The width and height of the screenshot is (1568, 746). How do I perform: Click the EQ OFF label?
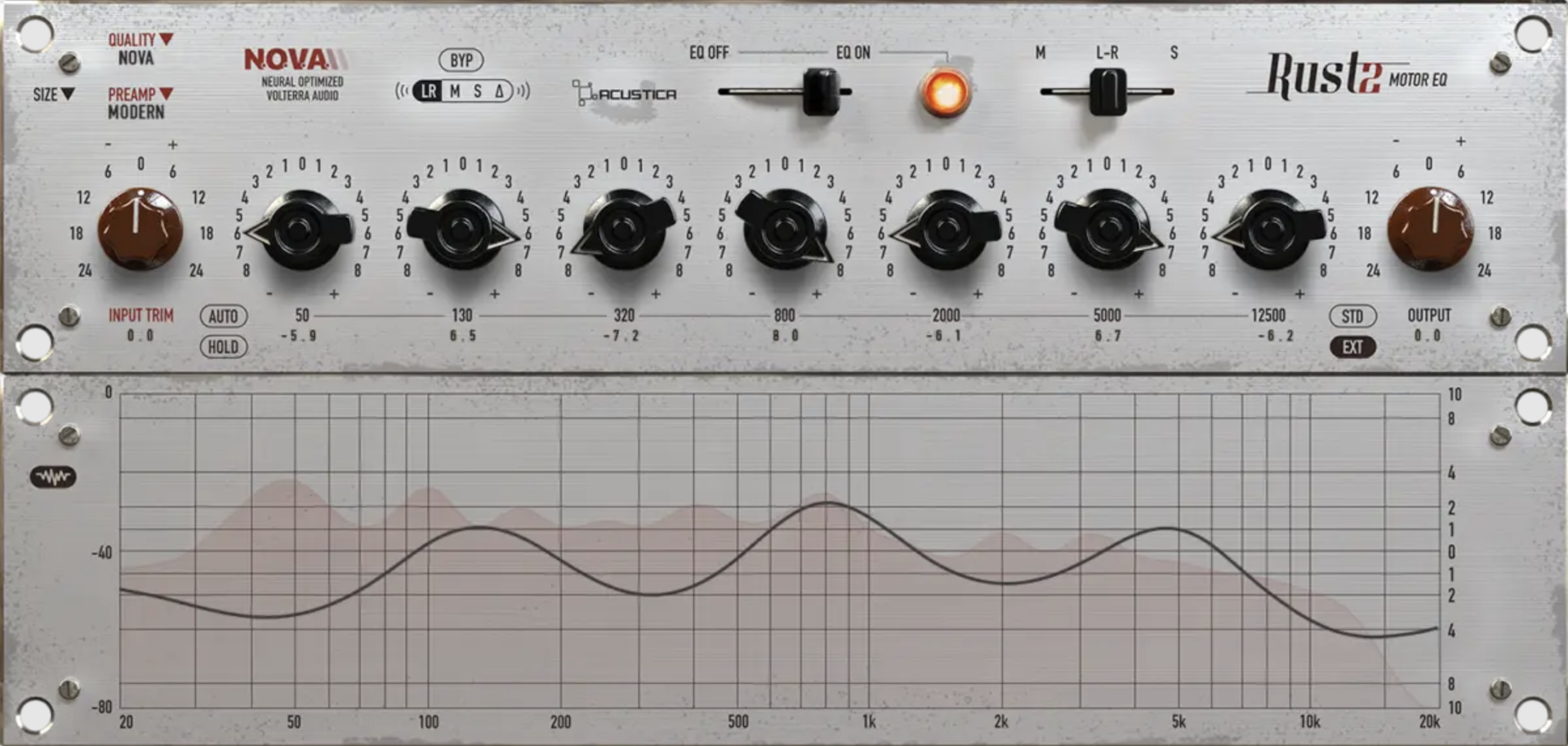(x=709, y=53)
